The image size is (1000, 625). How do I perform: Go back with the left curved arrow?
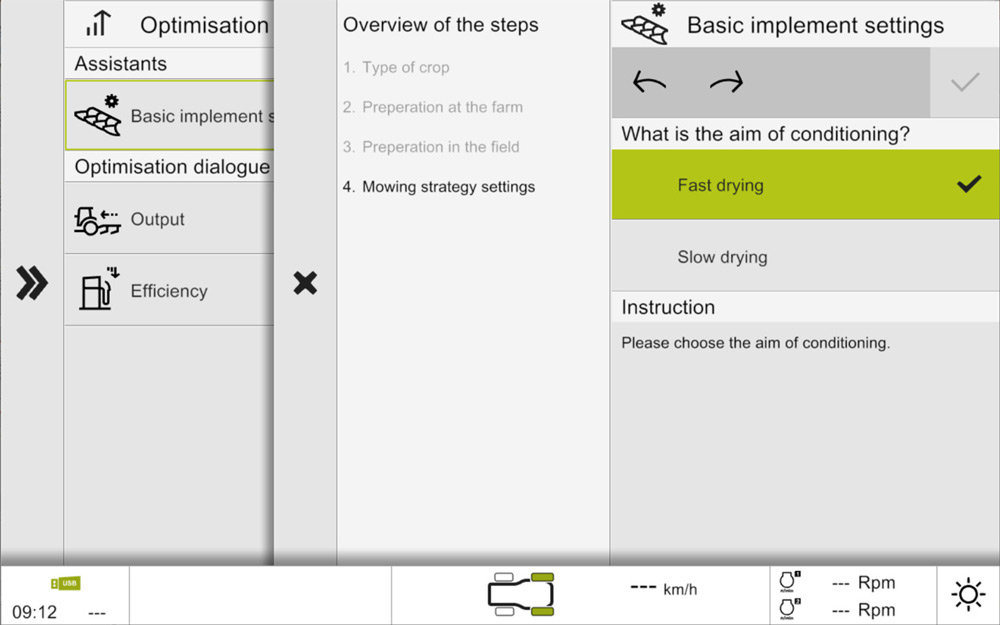(649, 82)
